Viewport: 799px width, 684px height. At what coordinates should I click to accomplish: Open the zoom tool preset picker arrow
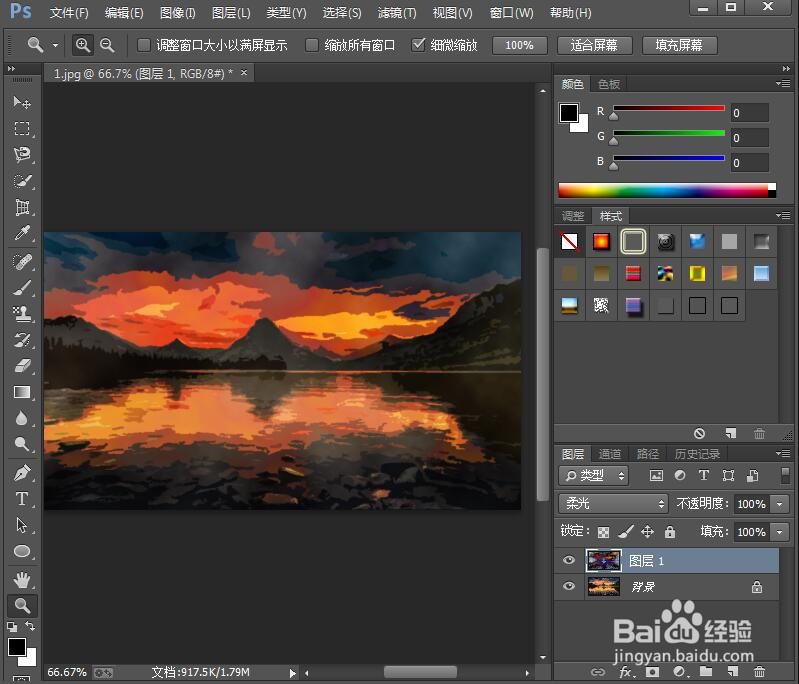pyautogui.click(x=55, y=45)
